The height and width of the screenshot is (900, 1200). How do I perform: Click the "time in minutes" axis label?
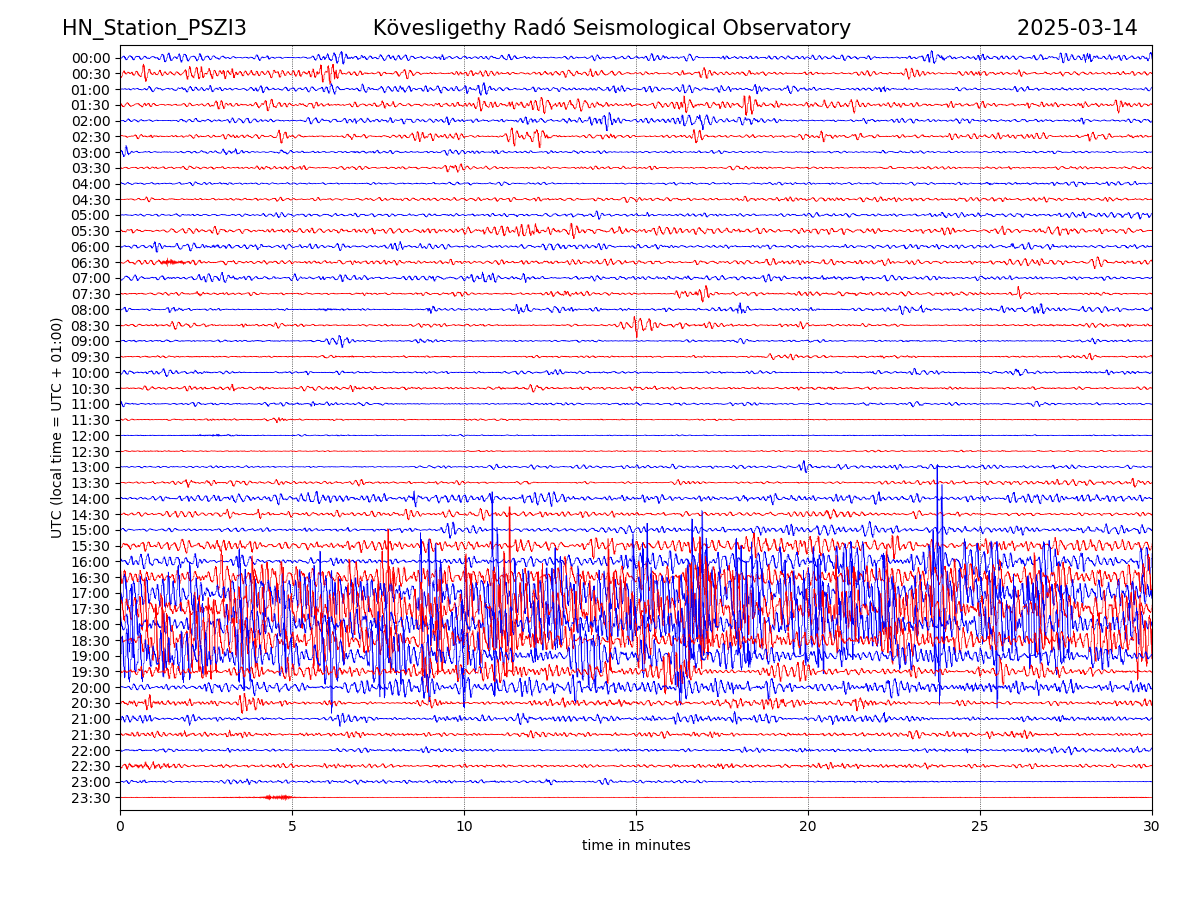click(x=636, y=846)
